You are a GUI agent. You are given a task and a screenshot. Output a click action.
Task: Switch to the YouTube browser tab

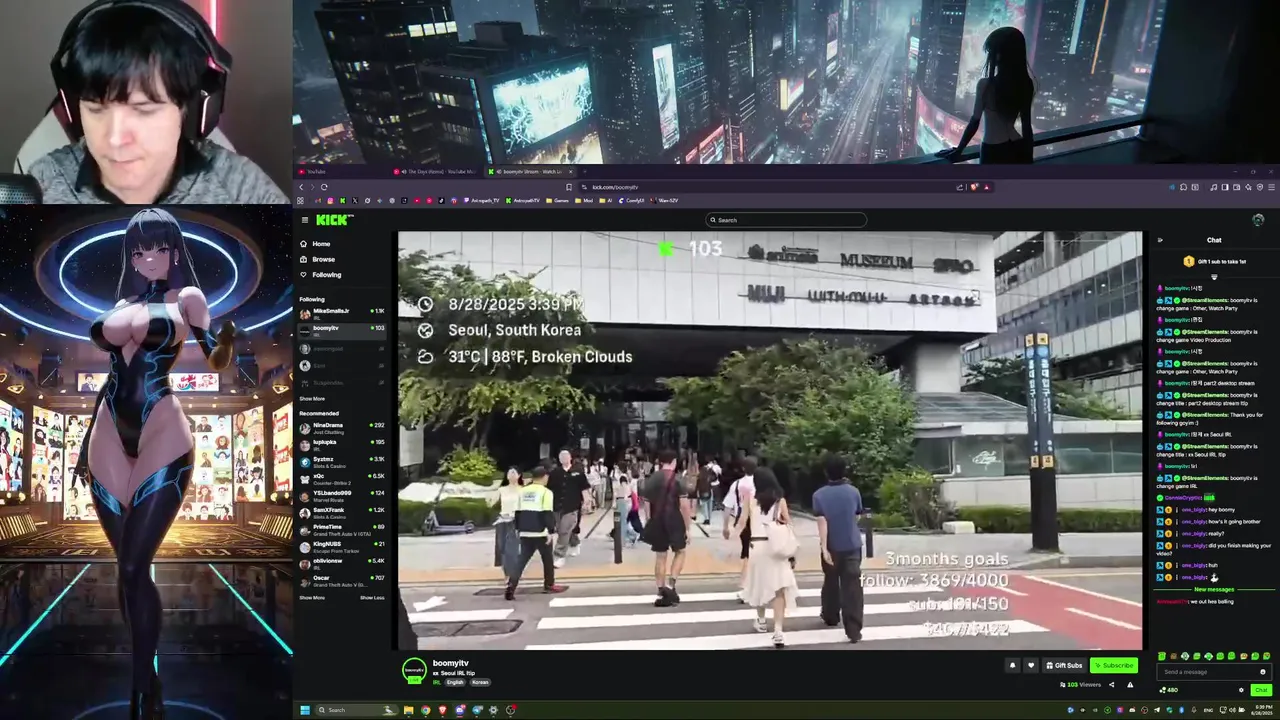click(x=340, y=172)
